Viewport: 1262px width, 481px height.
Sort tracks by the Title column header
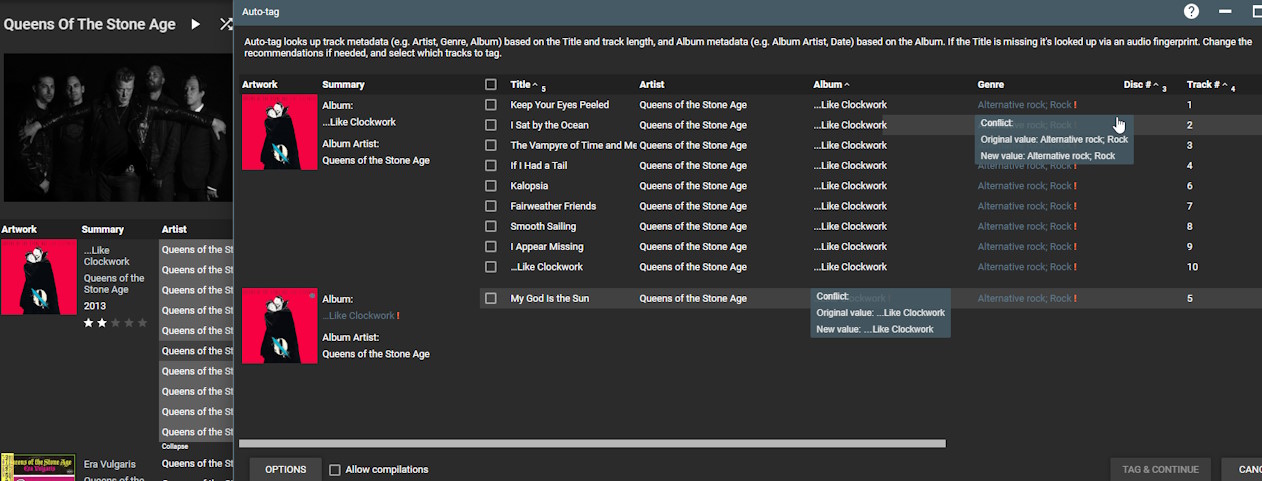520,85
